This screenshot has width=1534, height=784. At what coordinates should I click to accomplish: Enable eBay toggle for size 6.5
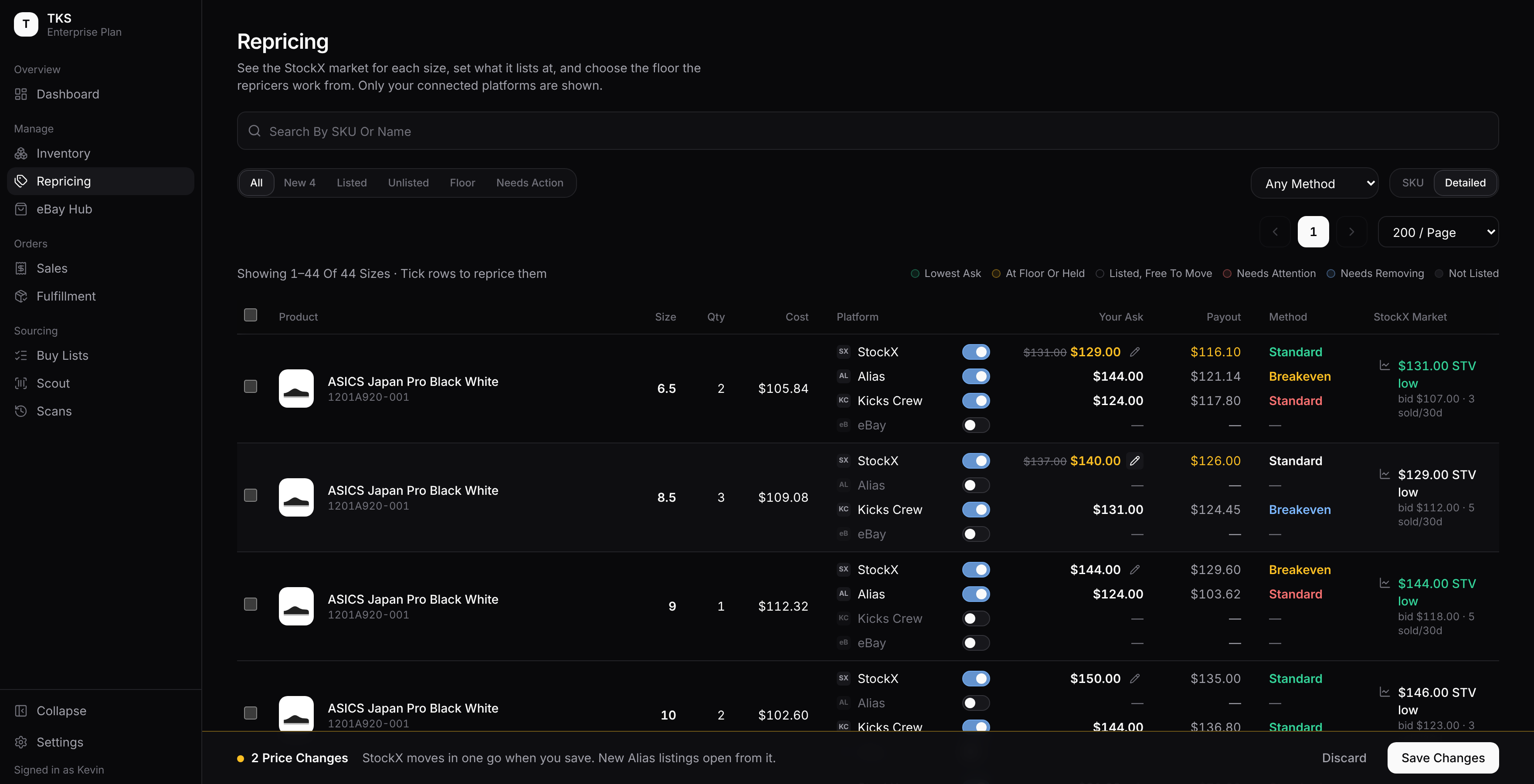975,425
